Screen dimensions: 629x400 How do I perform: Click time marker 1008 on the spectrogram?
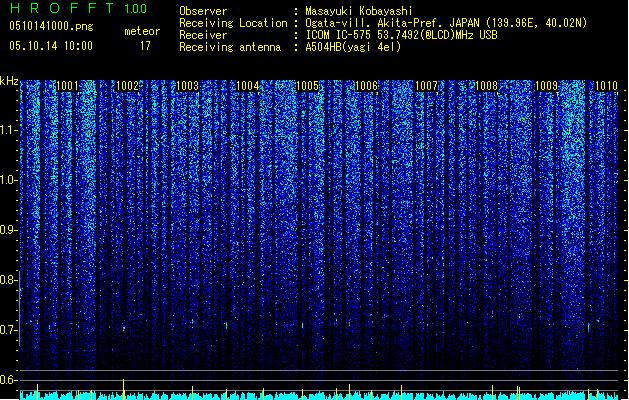pyautogui.click(x=486, y=86)
